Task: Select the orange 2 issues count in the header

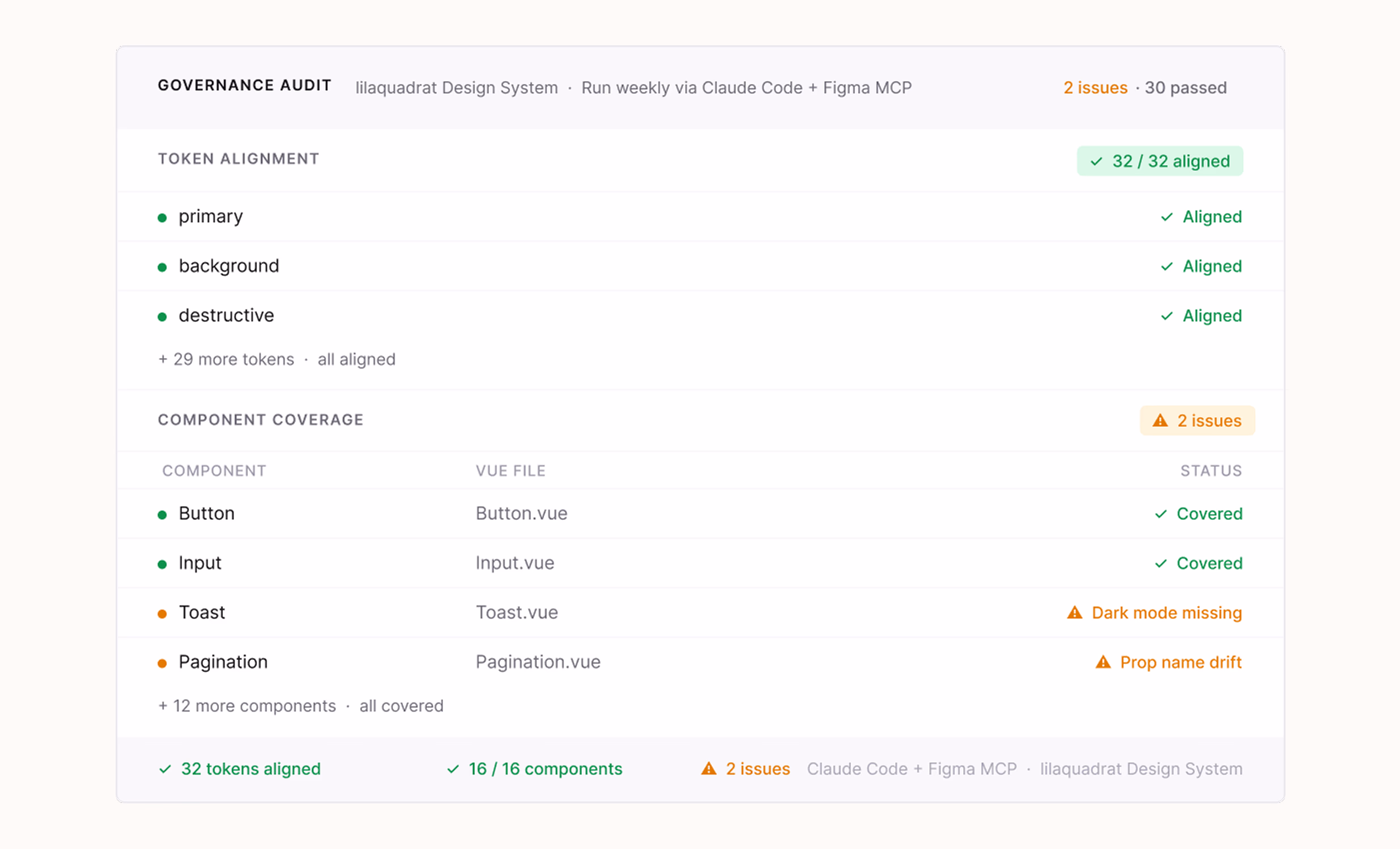Action: [x=1095, y=87]
